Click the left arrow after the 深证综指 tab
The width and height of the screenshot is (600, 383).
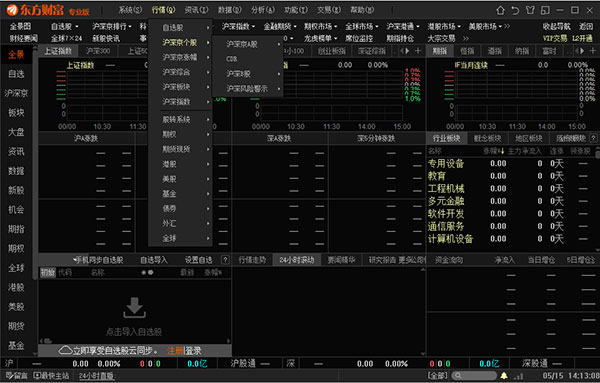(x=402, y=51)
